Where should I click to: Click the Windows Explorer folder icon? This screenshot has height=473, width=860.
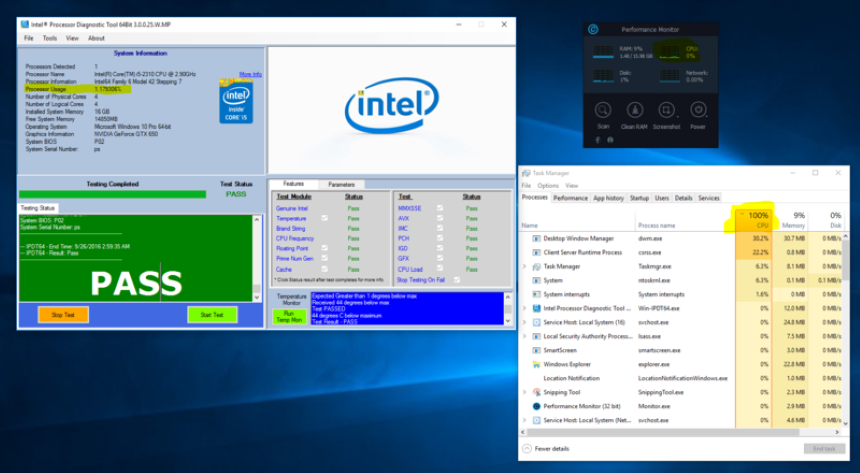(x=536, y=364)
